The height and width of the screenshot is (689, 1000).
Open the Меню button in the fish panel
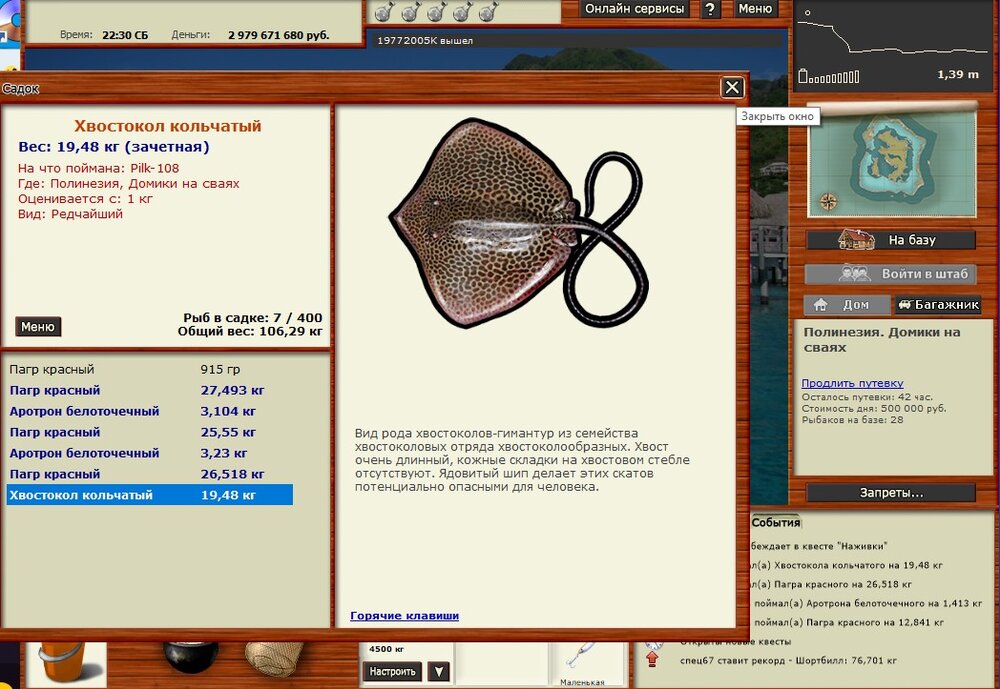[x=38, y=327]
